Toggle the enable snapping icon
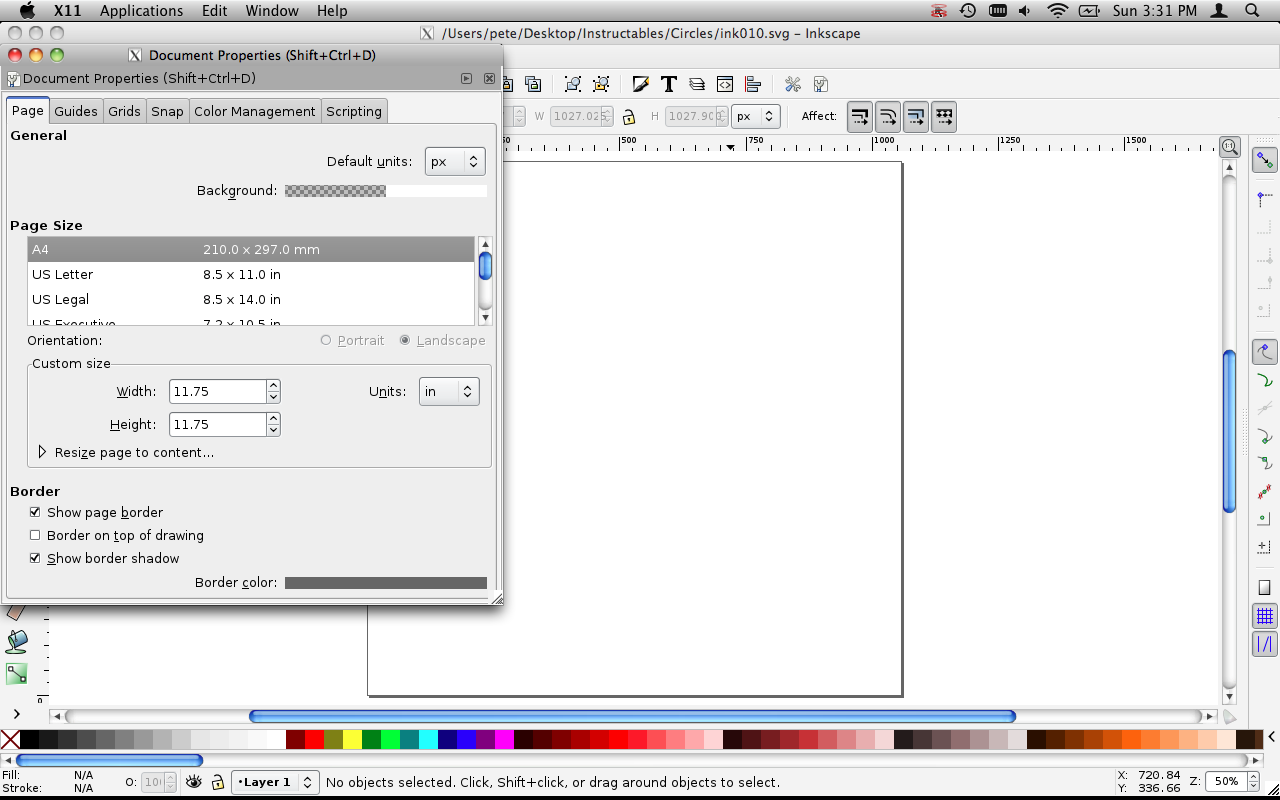The height and width of the screenshot is (800, 1280). tap(1264, 160)
